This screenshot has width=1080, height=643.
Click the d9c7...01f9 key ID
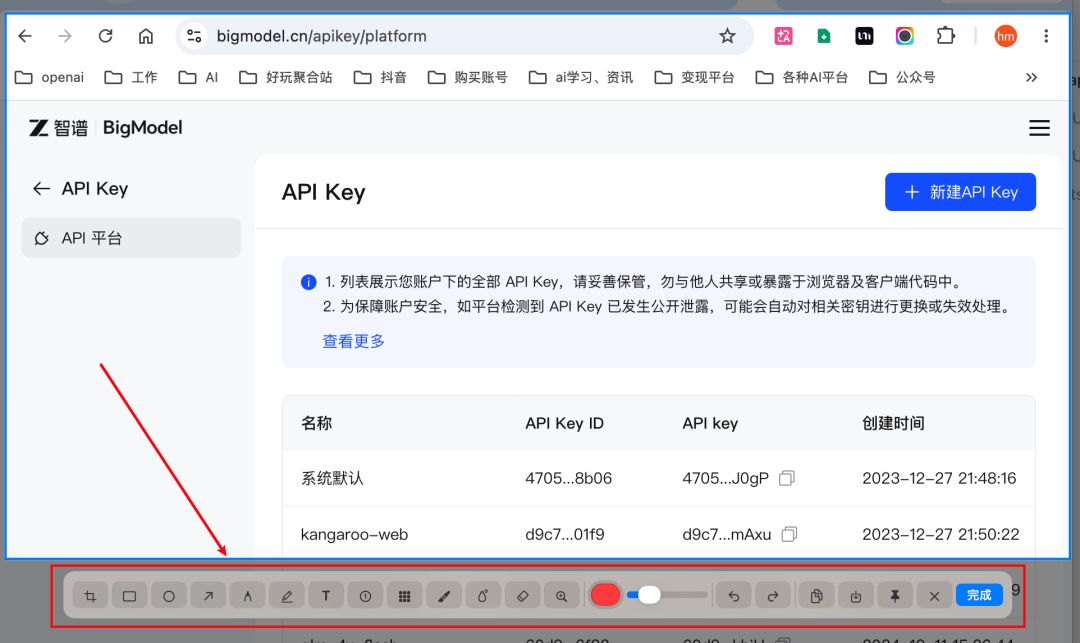point(565,535)
